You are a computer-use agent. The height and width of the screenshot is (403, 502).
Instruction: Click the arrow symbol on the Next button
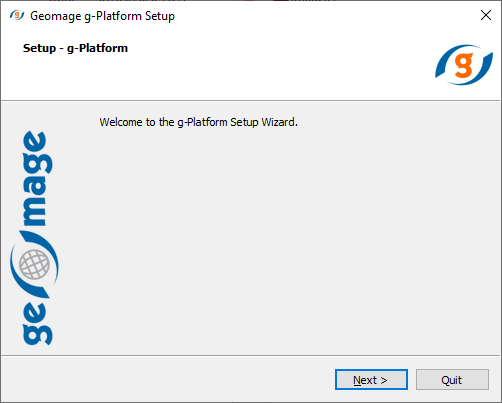(x=384, y=380)
